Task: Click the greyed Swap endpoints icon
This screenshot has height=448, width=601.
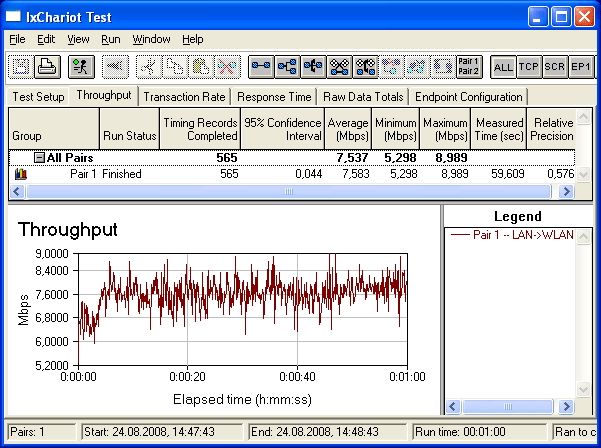Action: [x=417, y=67]
